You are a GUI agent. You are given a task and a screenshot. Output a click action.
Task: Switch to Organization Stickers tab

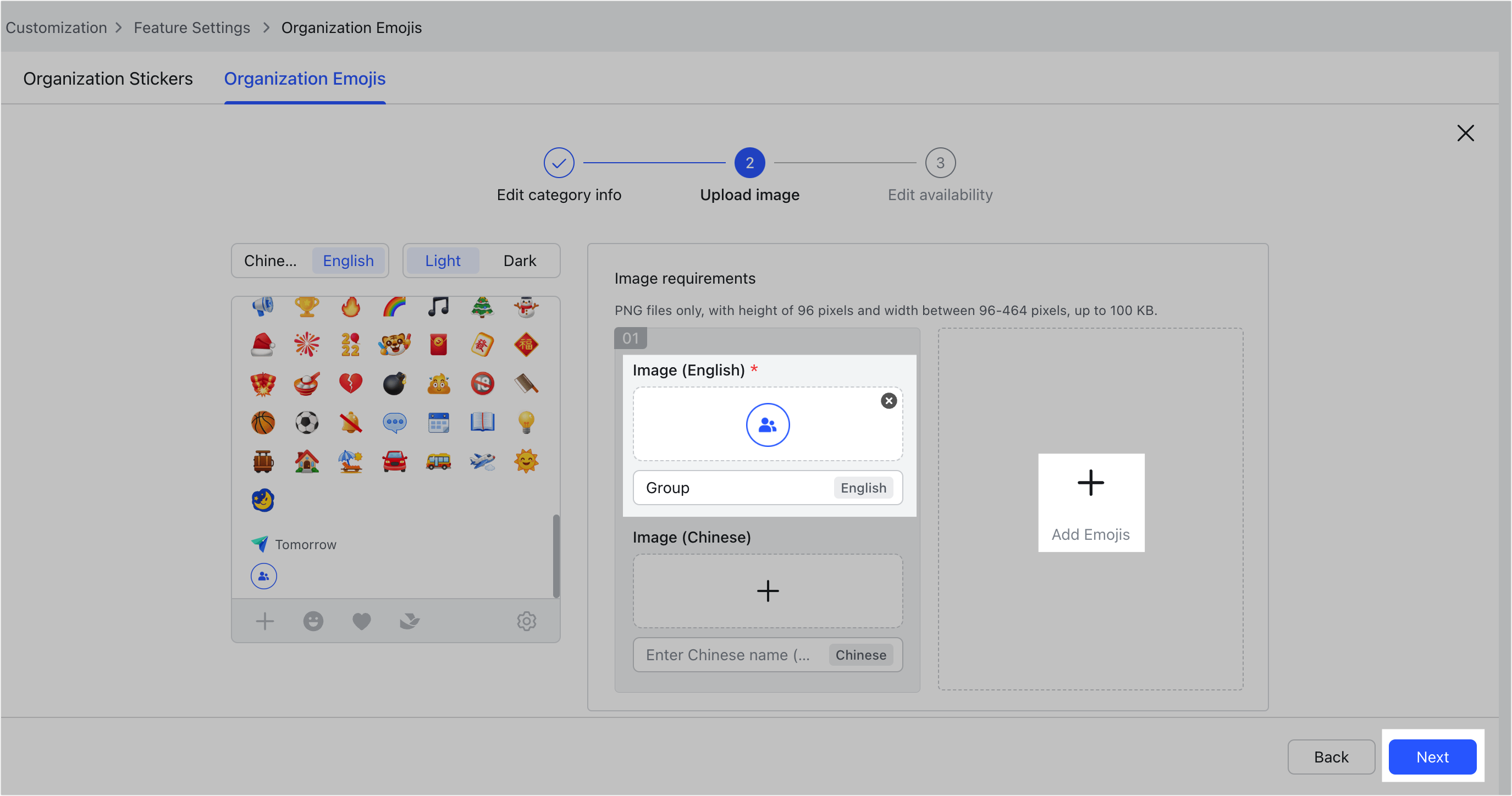pyautogui.click(x=108, y=78)
